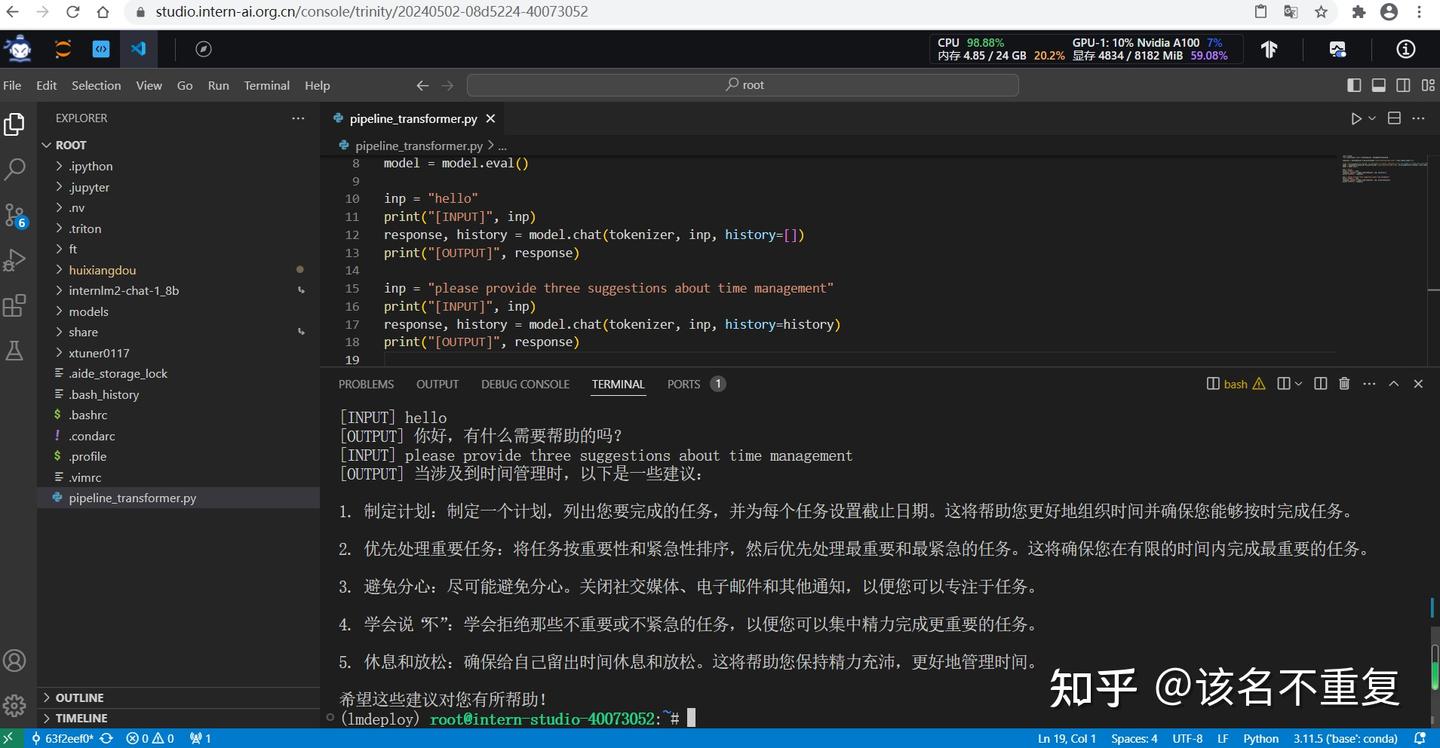
Task: Open the new terminal launch profile dropdown
Action: click(x=1298, y=384)
